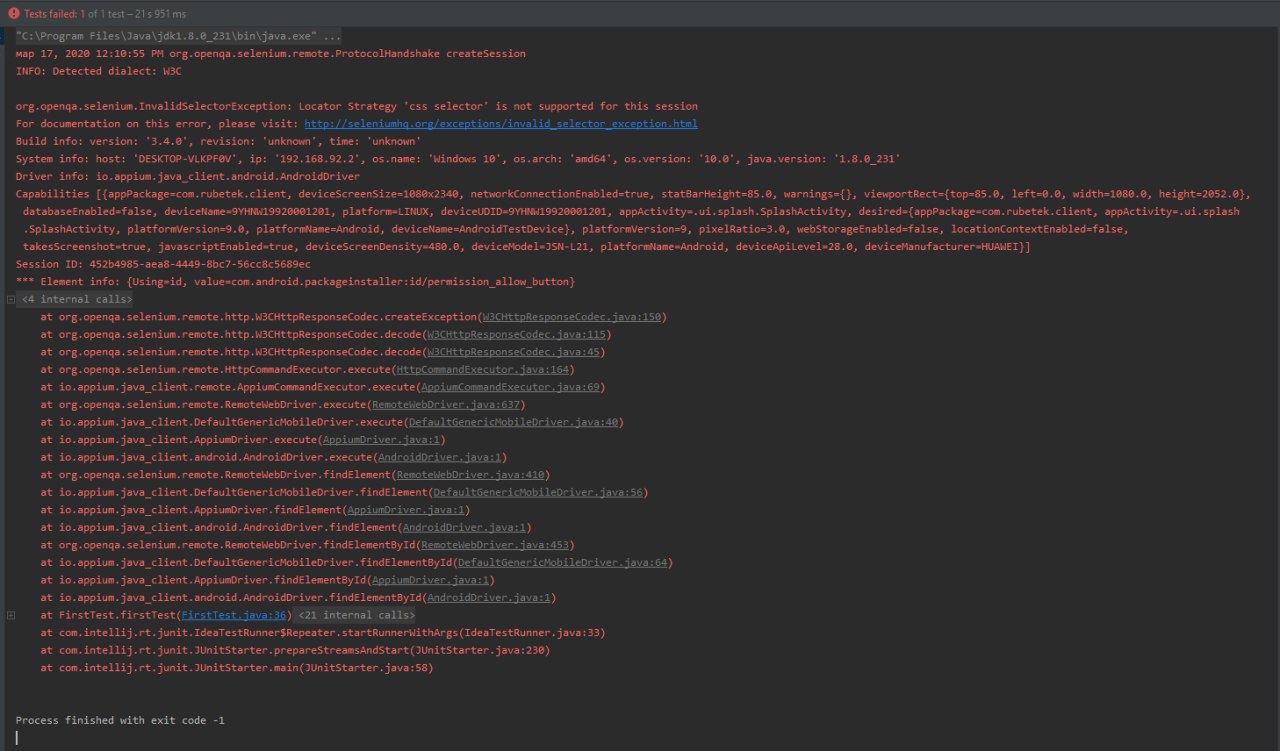Open DefaultGenericMobileDriver.java:56 link
1280x751 pixels.
(538, 492)
